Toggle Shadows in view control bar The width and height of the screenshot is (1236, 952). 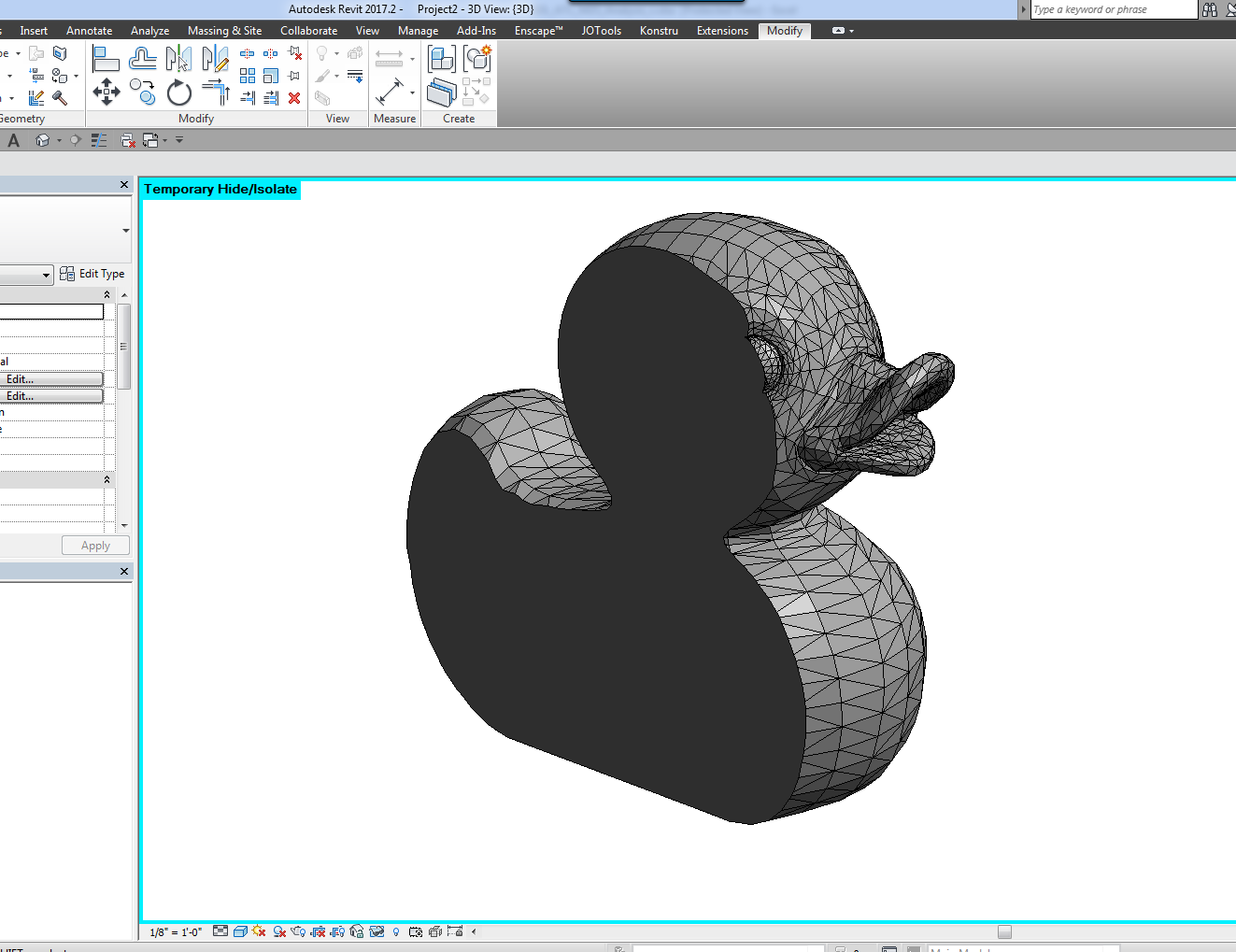click(x=278, y=931)
